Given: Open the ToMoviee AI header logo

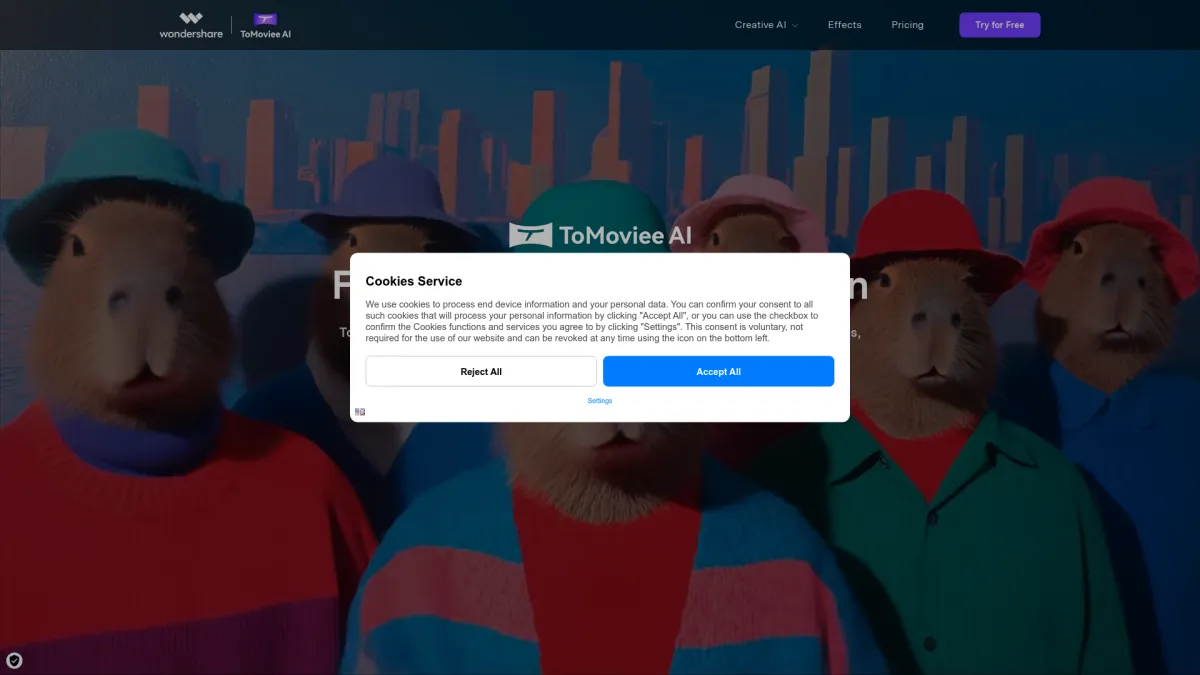Looking at the screenshot, I should pyautogui.click(x=265, y=25).
